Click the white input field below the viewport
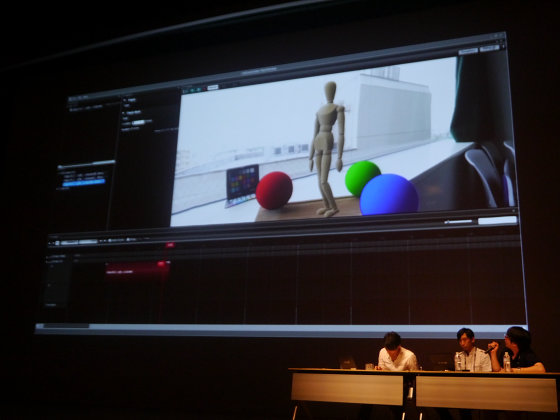560x420 pixels. (498, 220)
